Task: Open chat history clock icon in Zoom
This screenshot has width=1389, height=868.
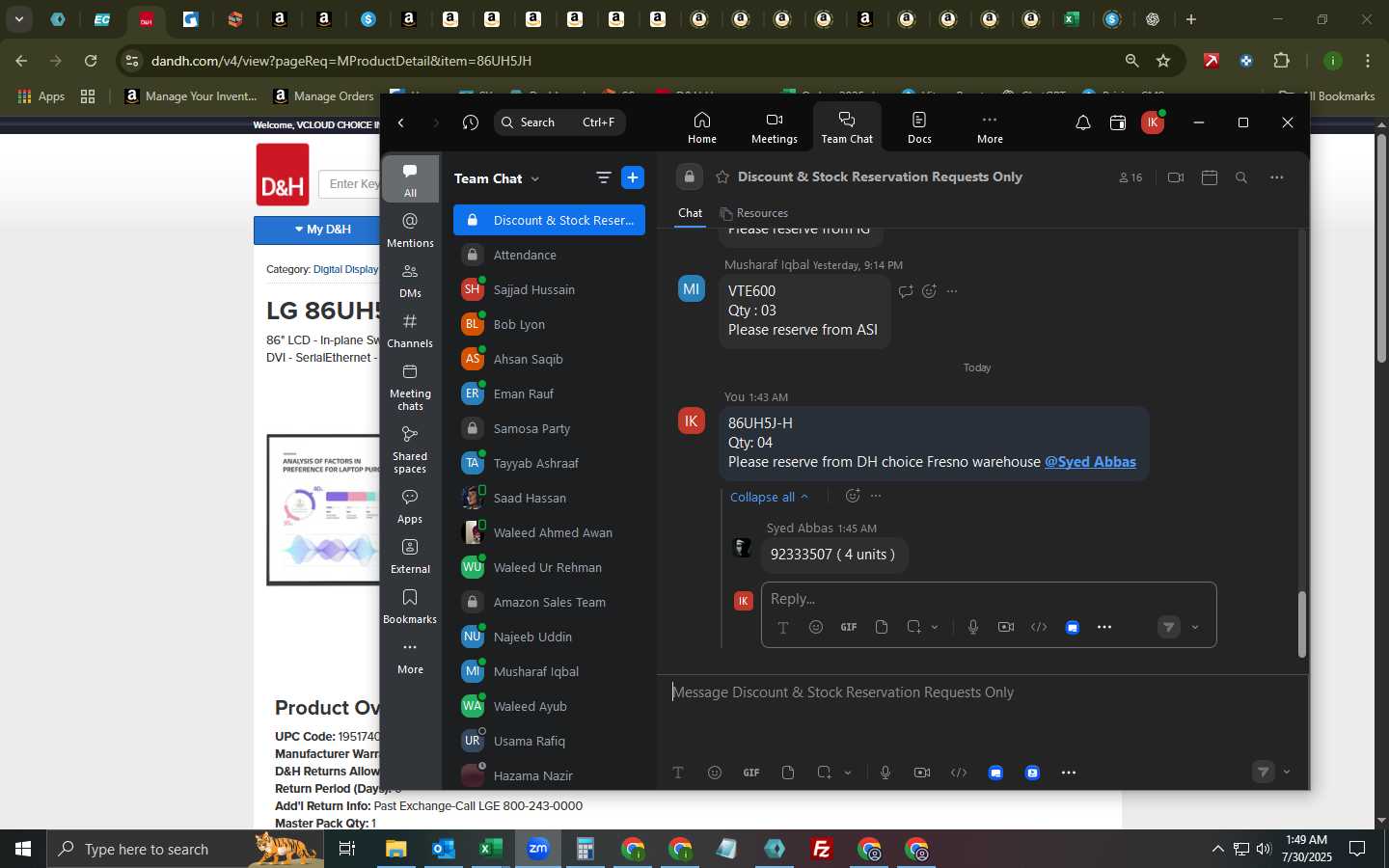Action: pyautogui.click(x=471, y=122)
